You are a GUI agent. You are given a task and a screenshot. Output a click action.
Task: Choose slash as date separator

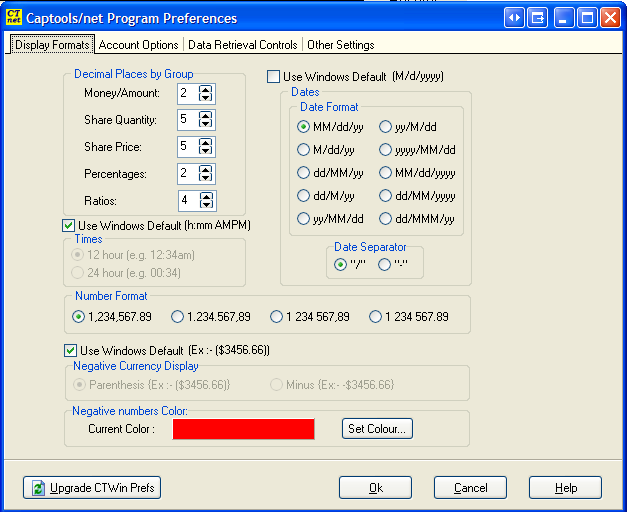coord(341,264)
